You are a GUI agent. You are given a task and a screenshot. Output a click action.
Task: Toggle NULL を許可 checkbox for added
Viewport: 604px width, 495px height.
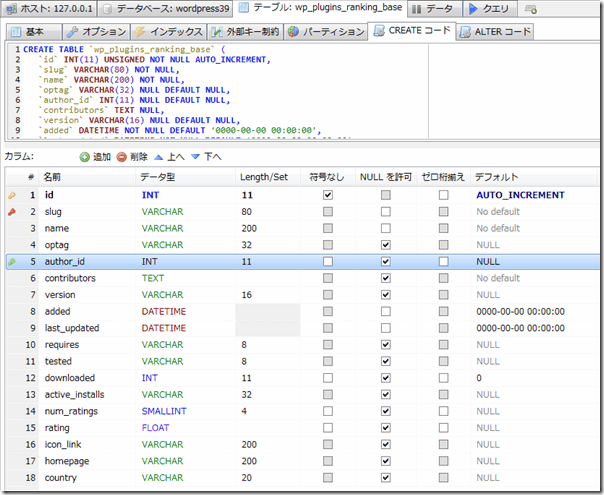[x=386, y=311]
